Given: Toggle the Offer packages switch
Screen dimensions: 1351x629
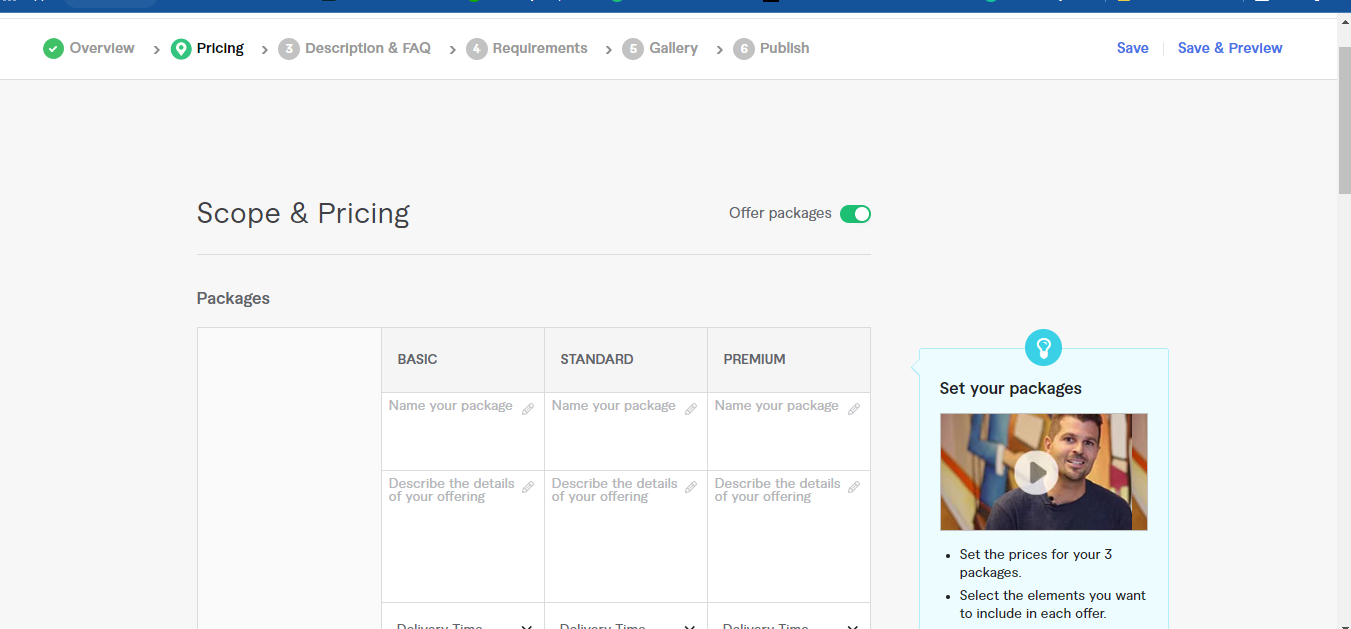Looking at the screenshot, I should click(855, 214).
